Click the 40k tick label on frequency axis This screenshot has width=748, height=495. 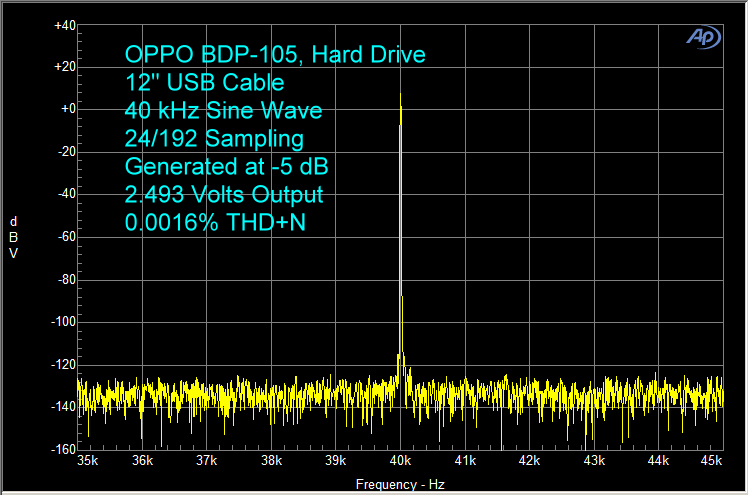click(x=400, y=461)
